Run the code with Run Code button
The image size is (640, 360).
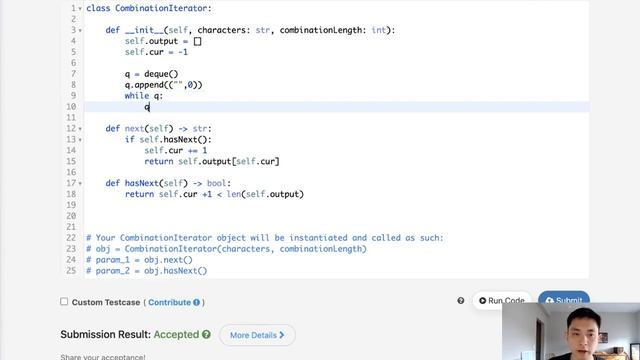502,300
